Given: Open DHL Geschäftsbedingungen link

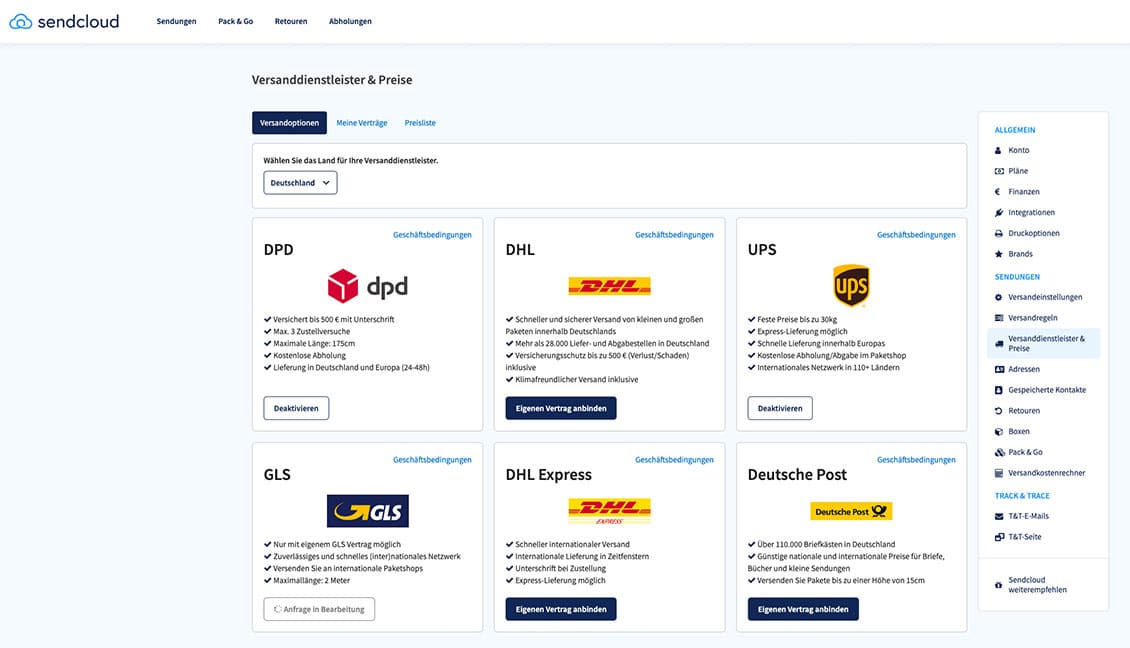Looking at the screenshot, I should [674, 235].
